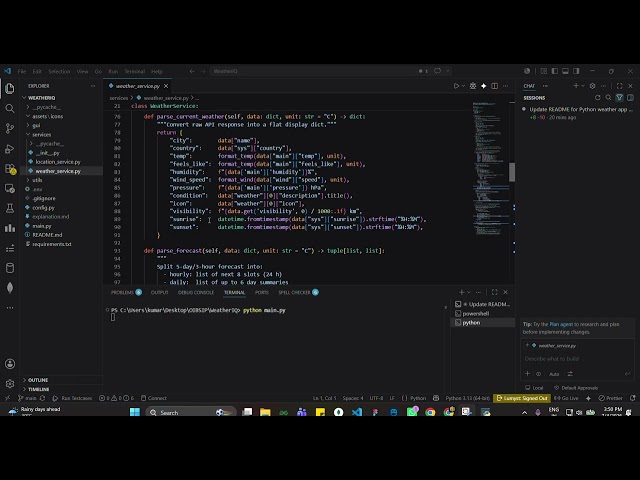Collapse the services folder

tap(41, 134)
